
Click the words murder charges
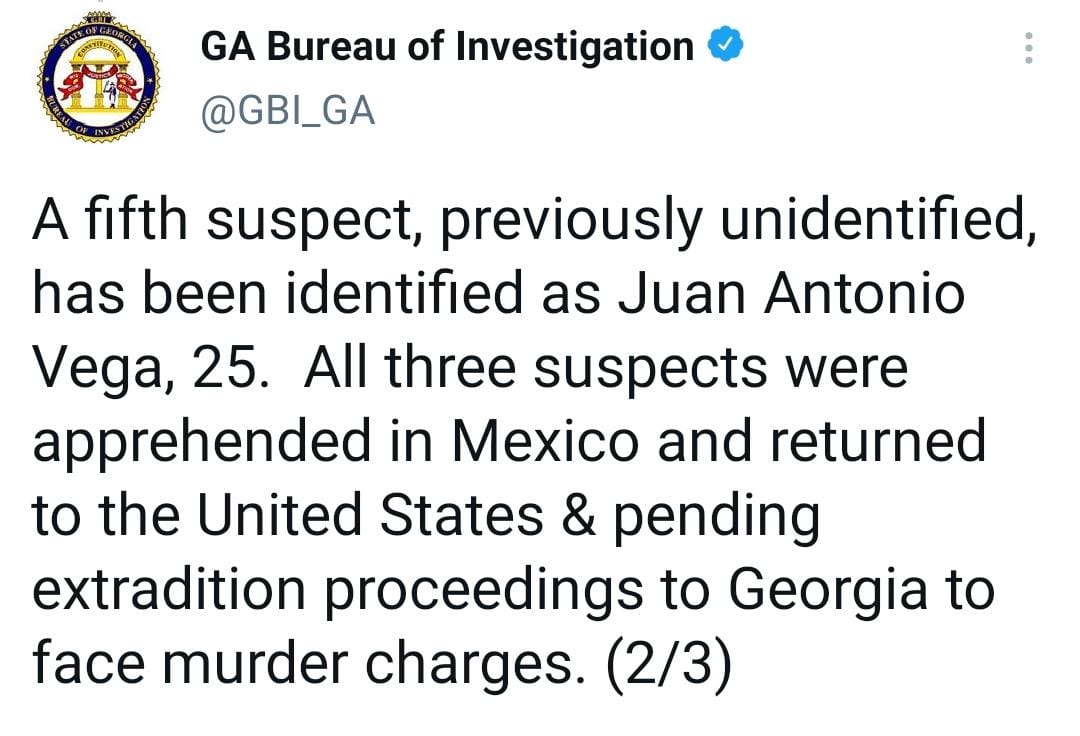pos(388,662)
